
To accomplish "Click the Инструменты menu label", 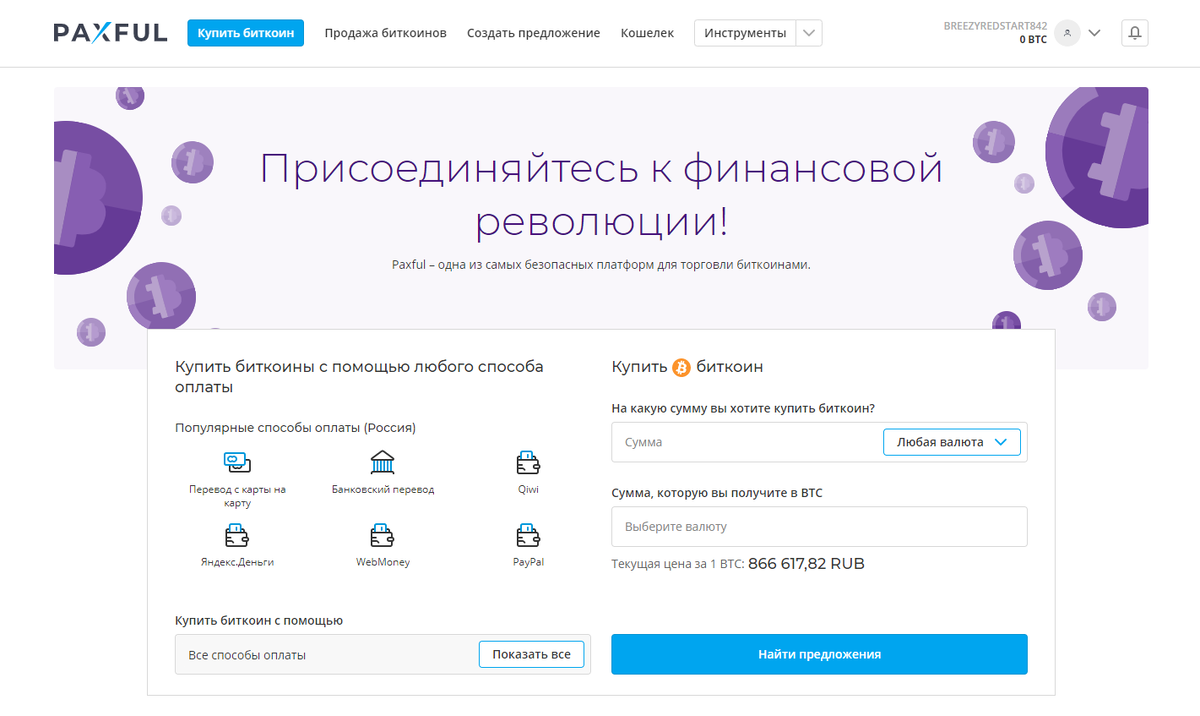I will click(x=745, y=33).
